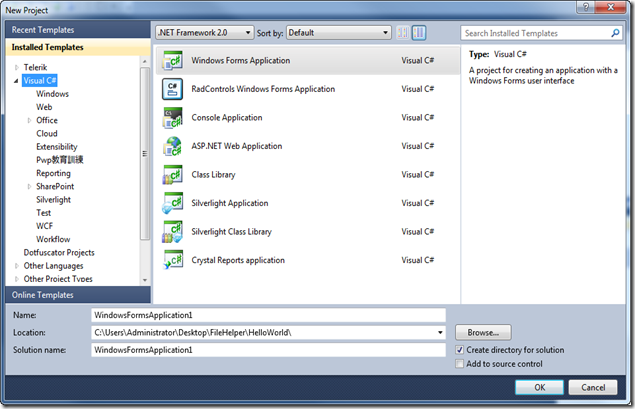Screen dimensions: 635x409
Task: Select Windows Forms Application template name
Action: pos(241,61)
